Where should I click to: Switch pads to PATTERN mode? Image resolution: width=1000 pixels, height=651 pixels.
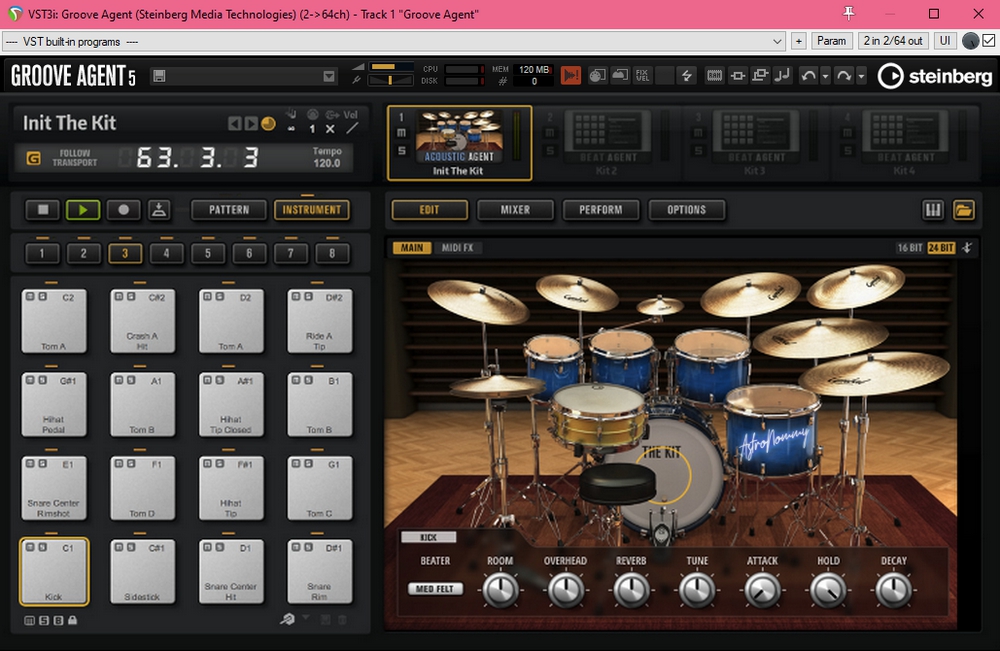229,210
